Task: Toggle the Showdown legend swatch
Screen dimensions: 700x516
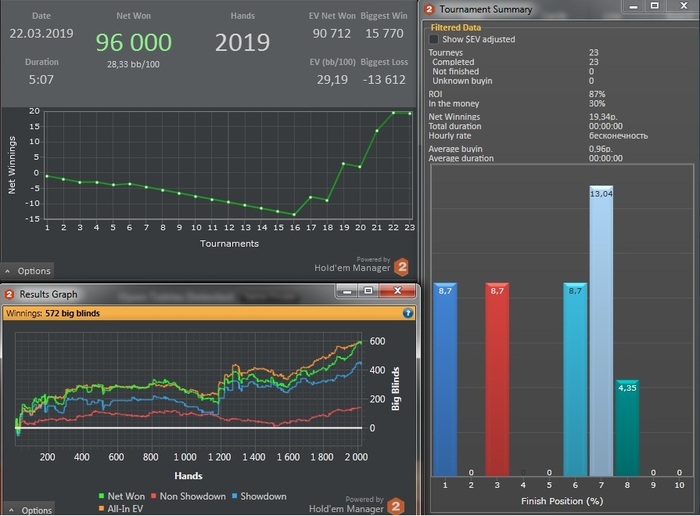Action: coord(234,496)
